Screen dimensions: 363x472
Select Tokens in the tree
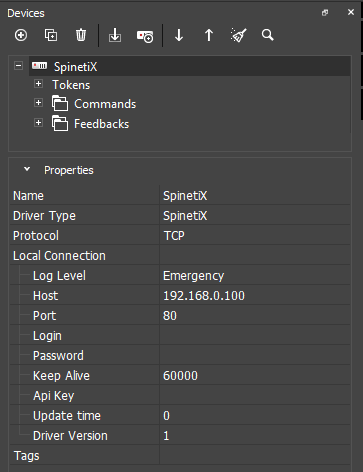71,85
